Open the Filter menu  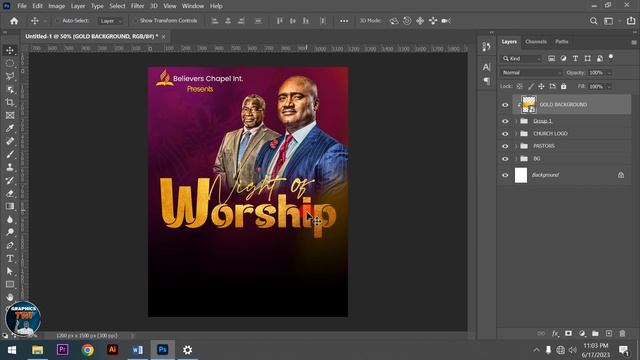click(138, 6)
